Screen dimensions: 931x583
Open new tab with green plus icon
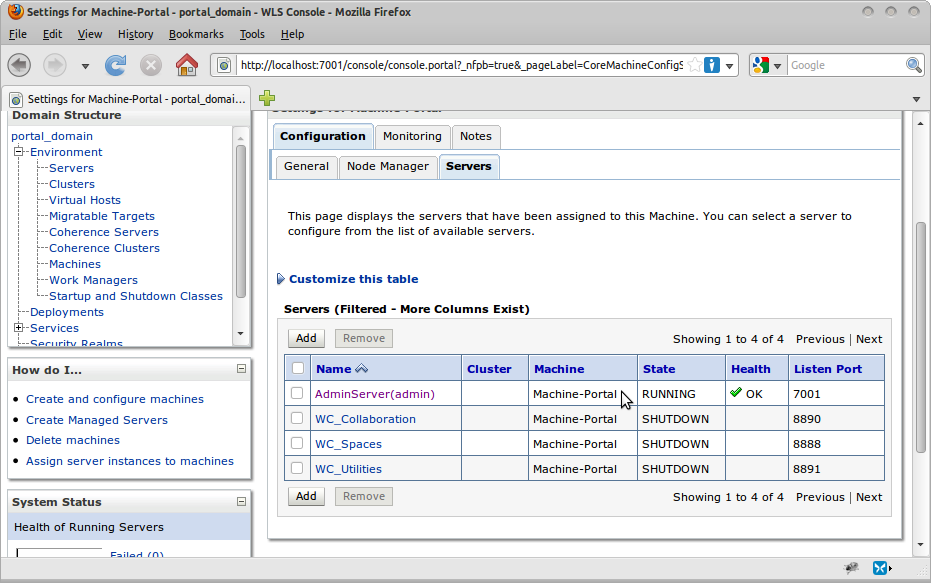tap(267, 98)
